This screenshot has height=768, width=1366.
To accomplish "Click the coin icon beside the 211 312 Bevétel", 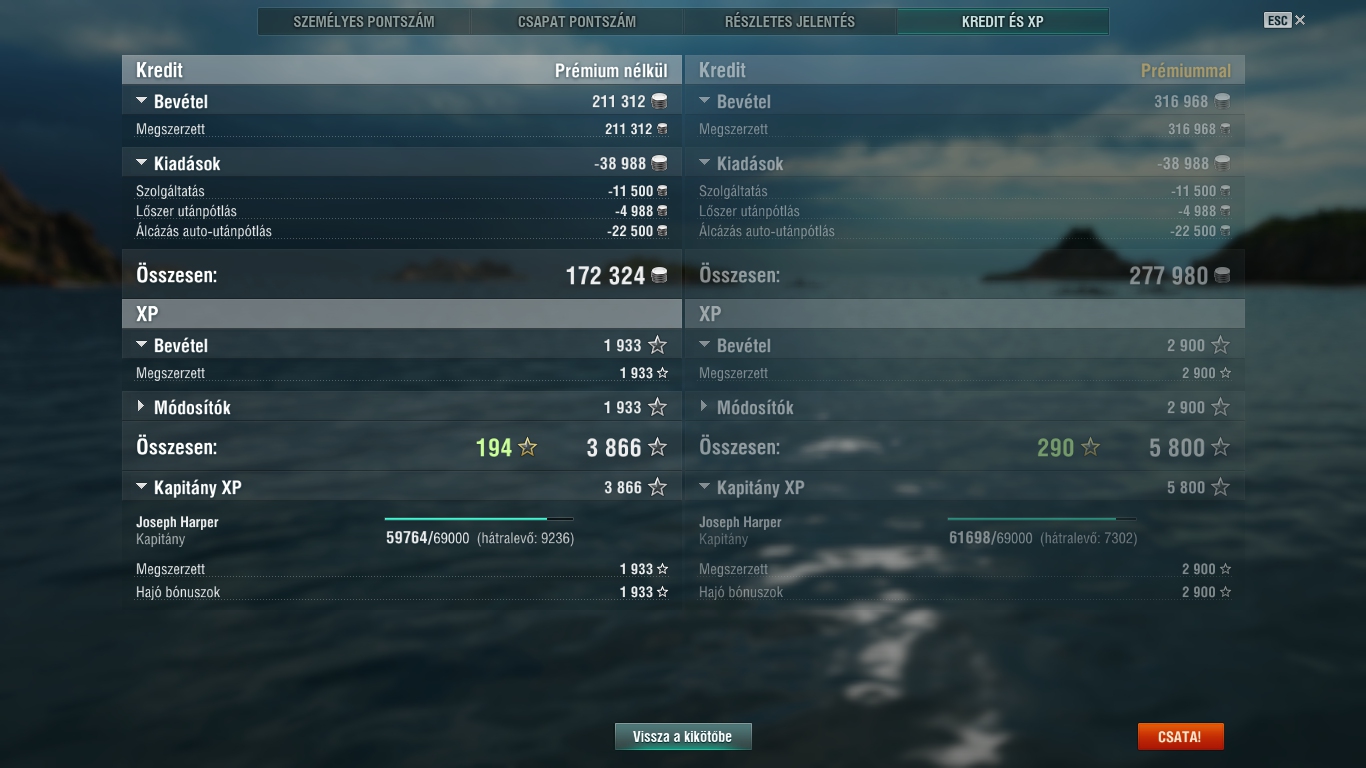I will (659, 102).
